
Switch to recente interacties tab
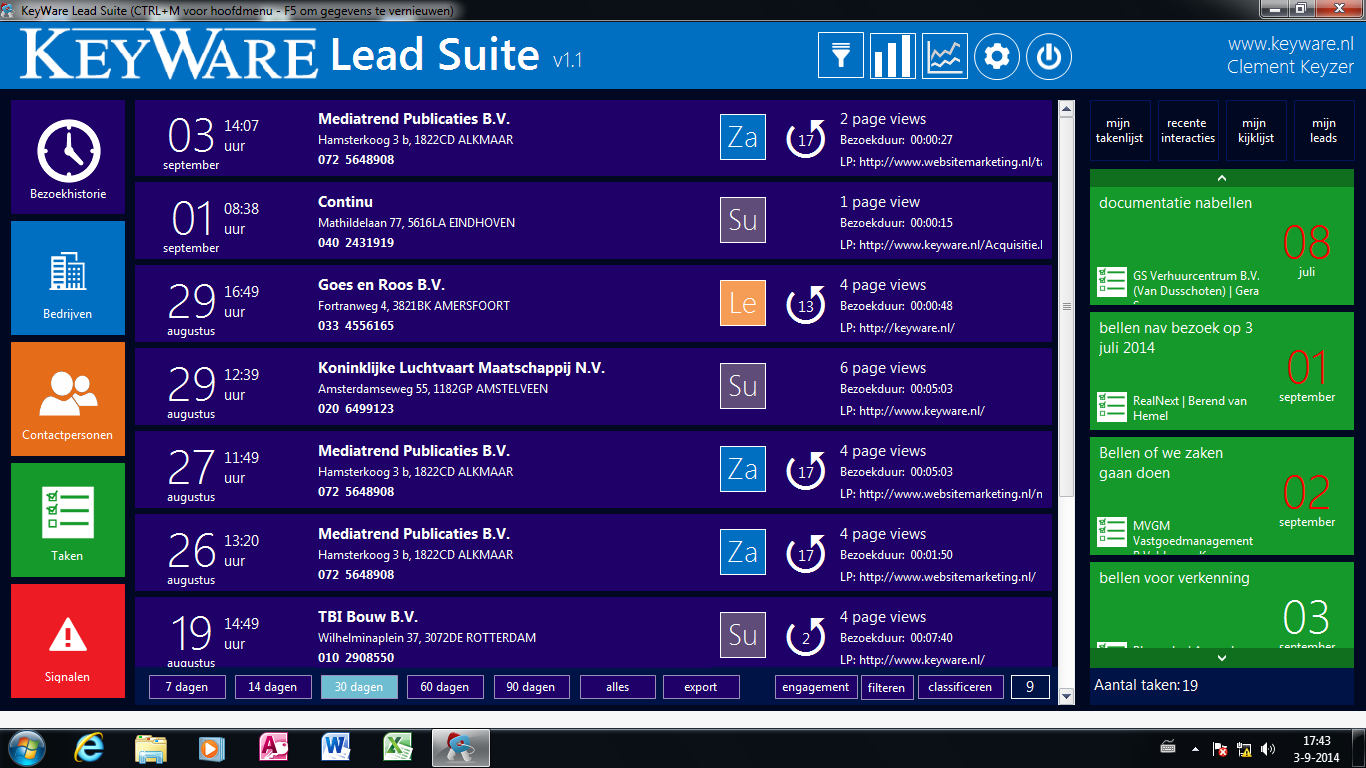point(1187,131)
